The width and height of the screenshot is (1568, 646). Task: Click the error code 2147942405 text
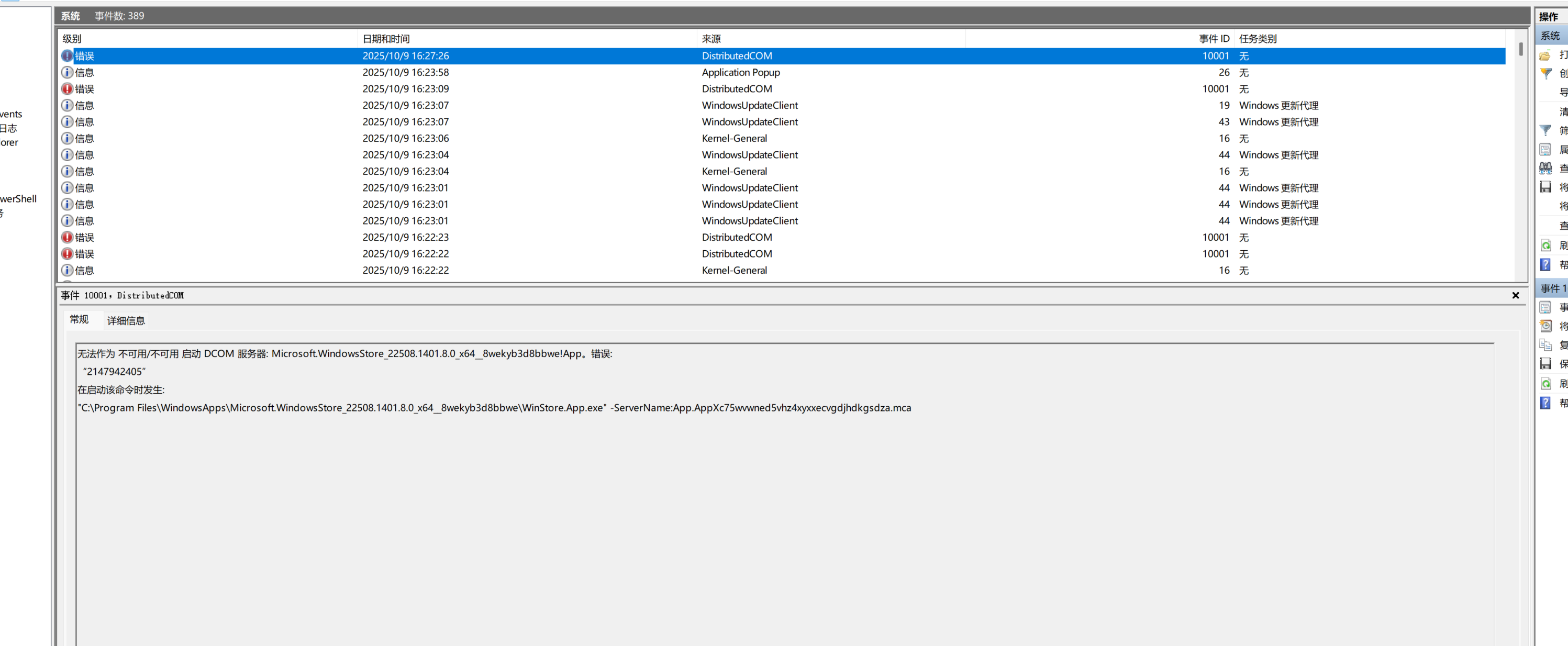click(x=115, y=371)
